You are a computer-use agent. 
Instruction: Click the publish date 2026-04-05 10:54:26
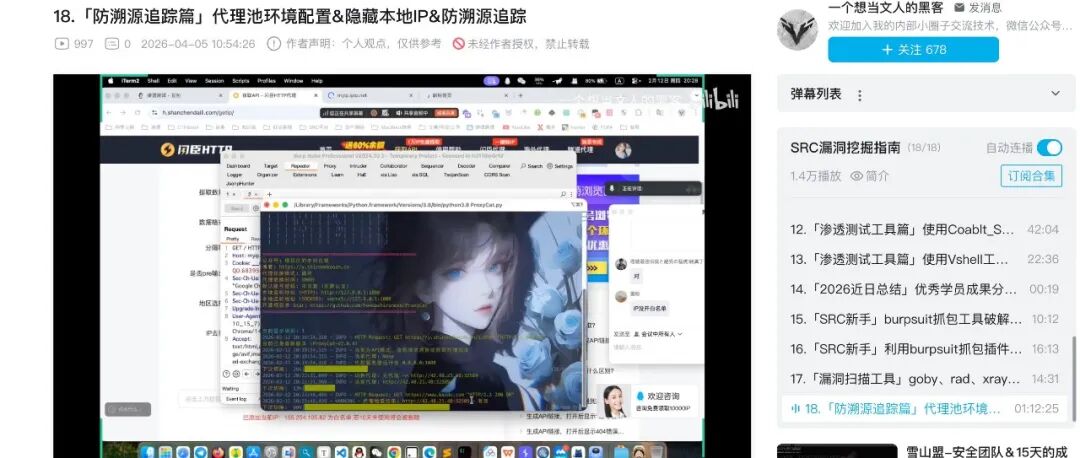point(198,43)
